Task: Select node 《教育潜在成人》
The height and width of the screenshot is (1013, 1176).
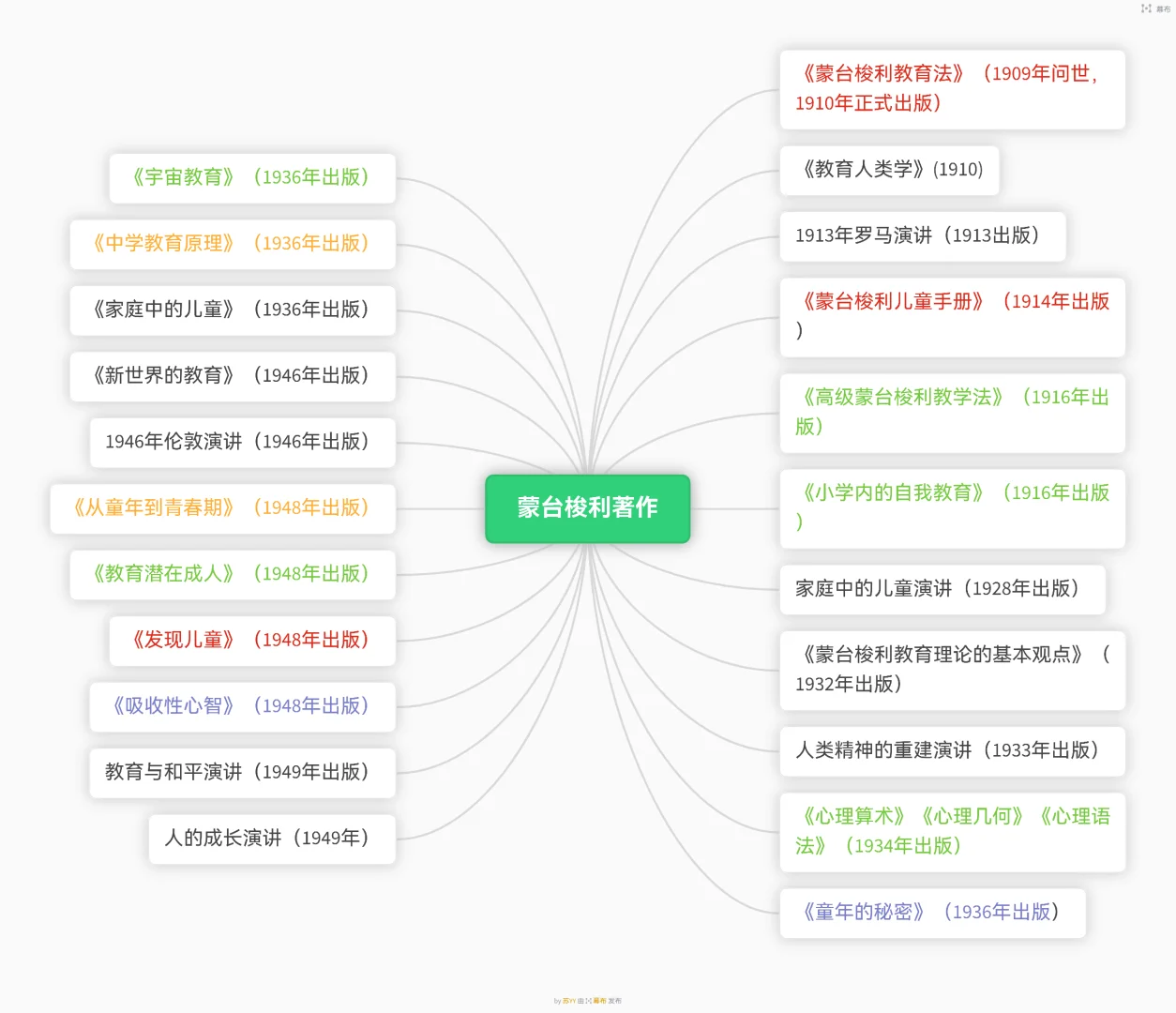Action: tap(233, 575)
